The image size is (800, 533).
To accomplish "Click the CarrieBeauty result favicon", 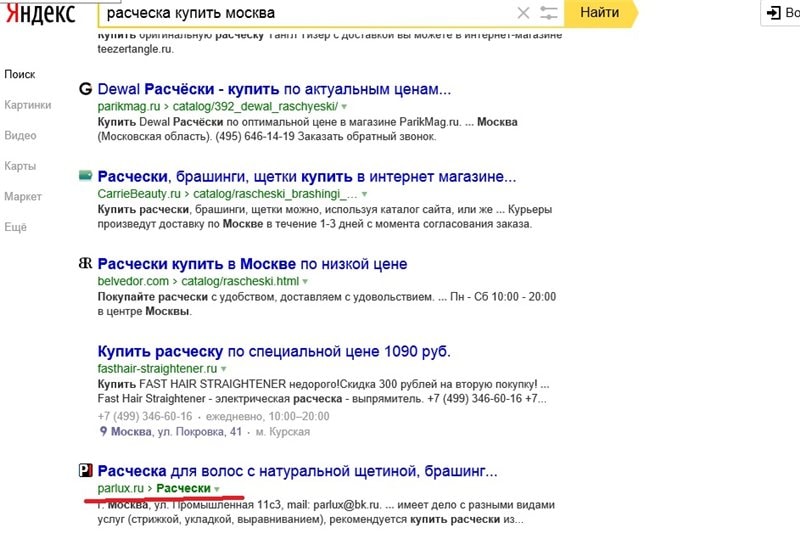I will click(x=85, y=176).
